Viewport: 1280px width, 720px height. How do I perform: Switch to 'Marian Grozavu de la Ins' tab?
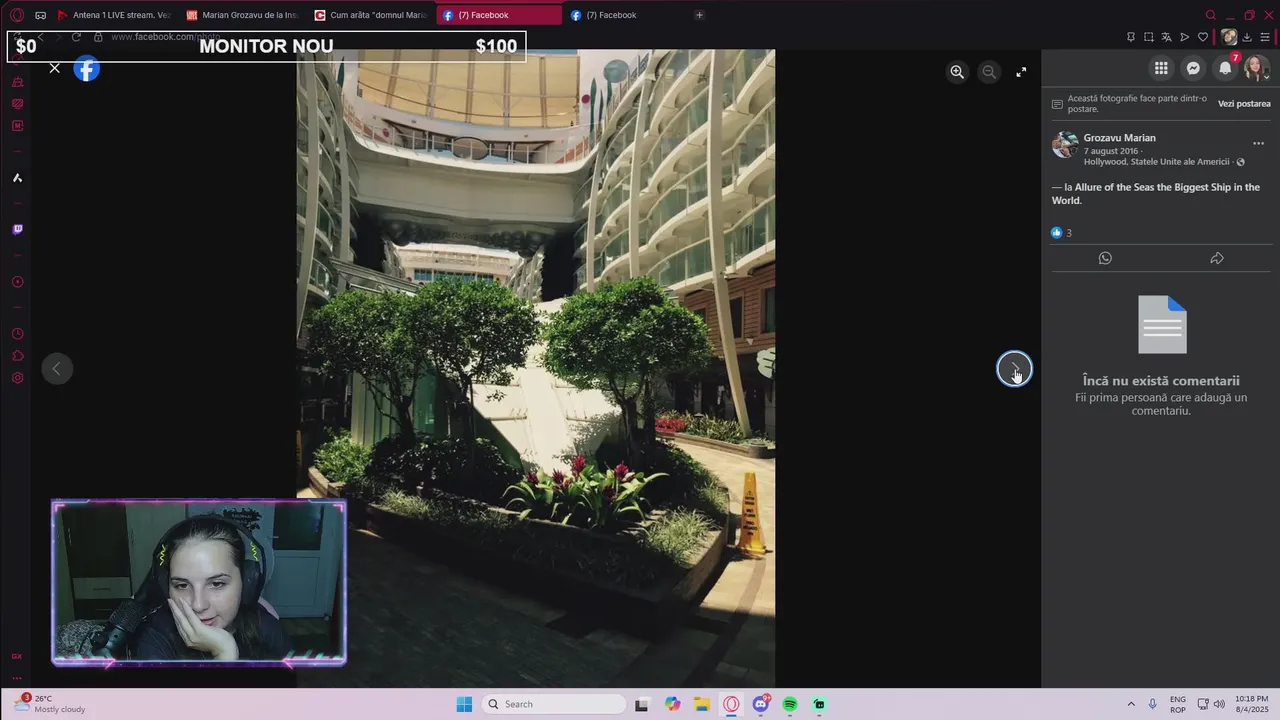(x=242, y=15)
